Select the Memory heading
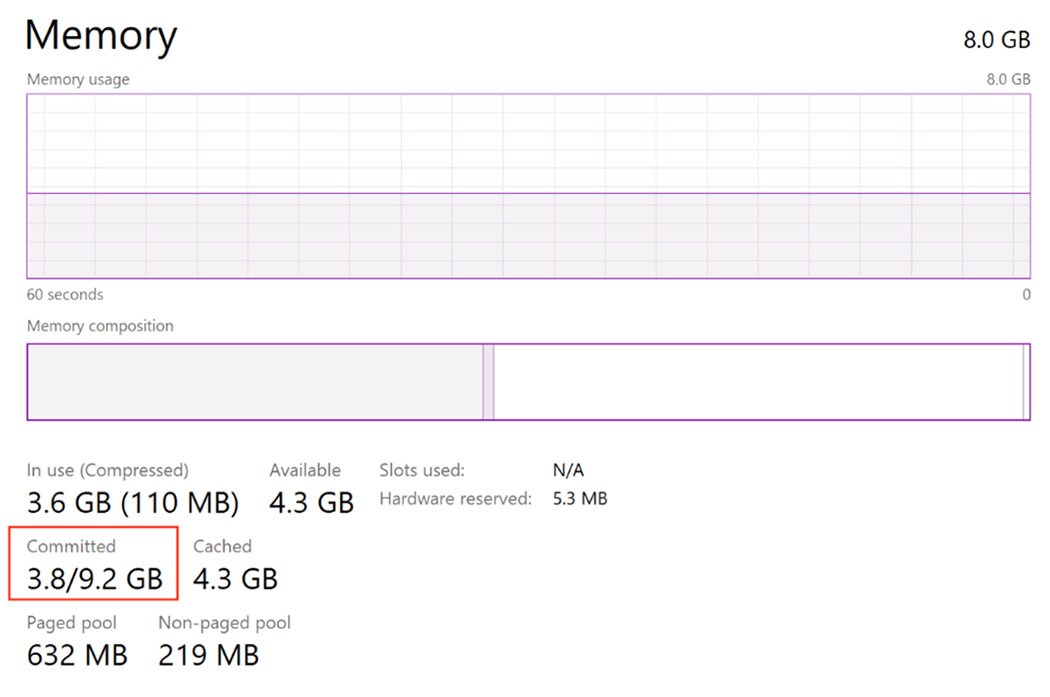The image size is (1050, 697). (100, 36)
